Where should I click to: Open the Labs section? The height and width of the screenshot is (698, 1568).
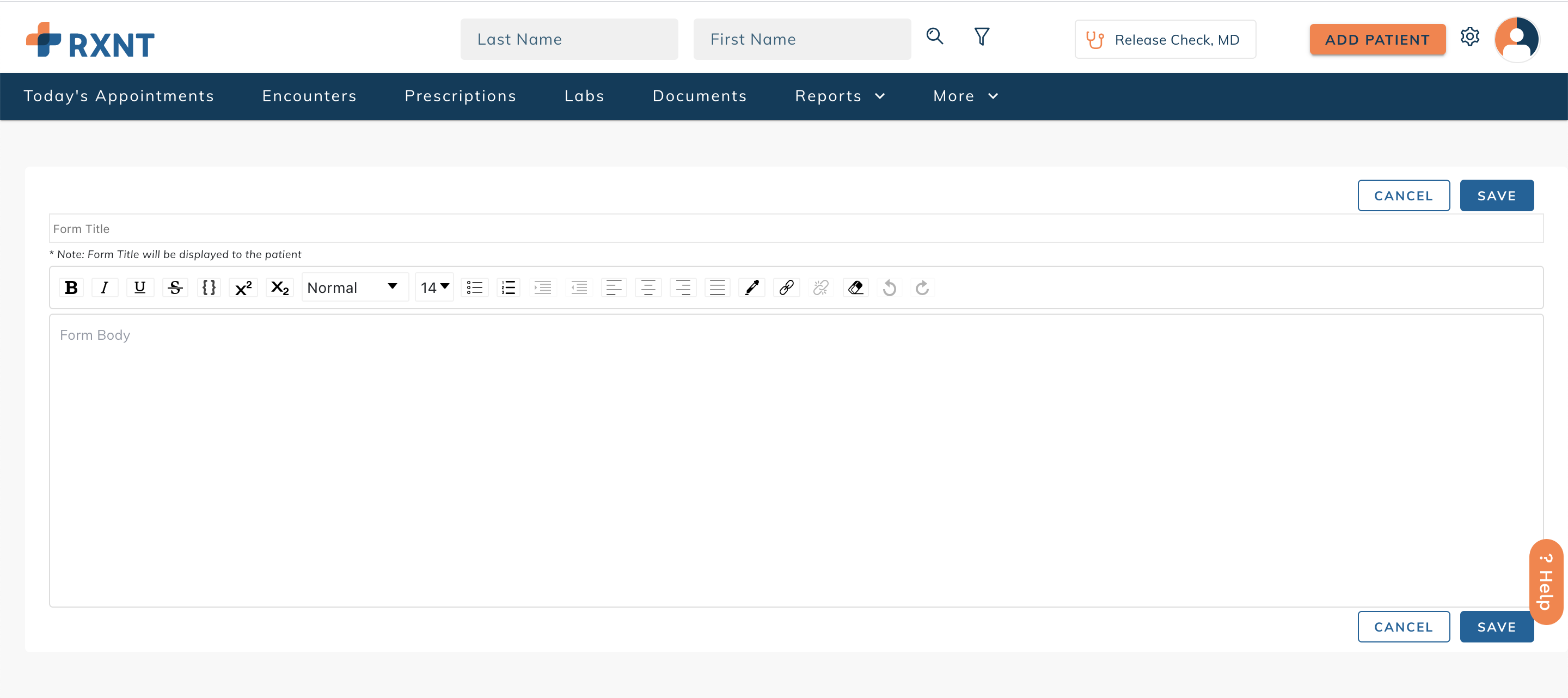click(x=584, y=96)
